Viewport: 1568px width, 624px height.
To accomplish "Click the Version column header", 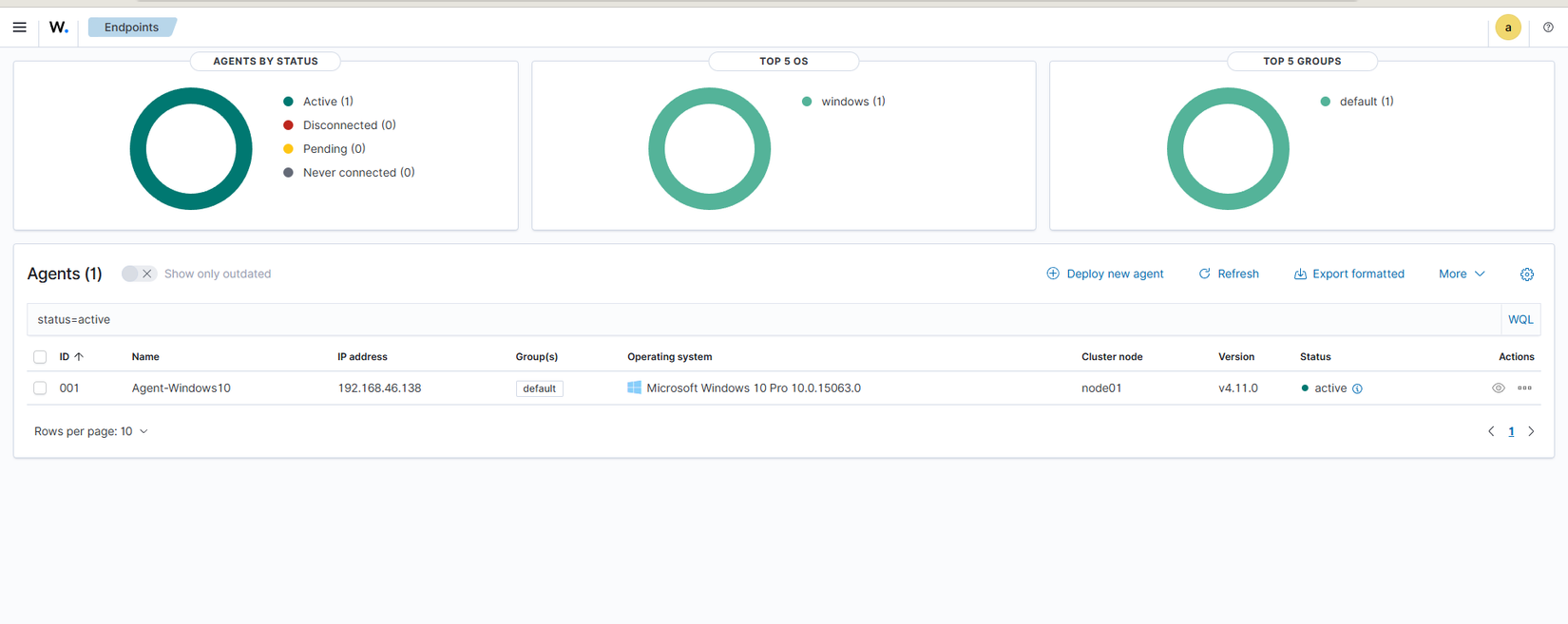I will click(x=1236, y=357).
